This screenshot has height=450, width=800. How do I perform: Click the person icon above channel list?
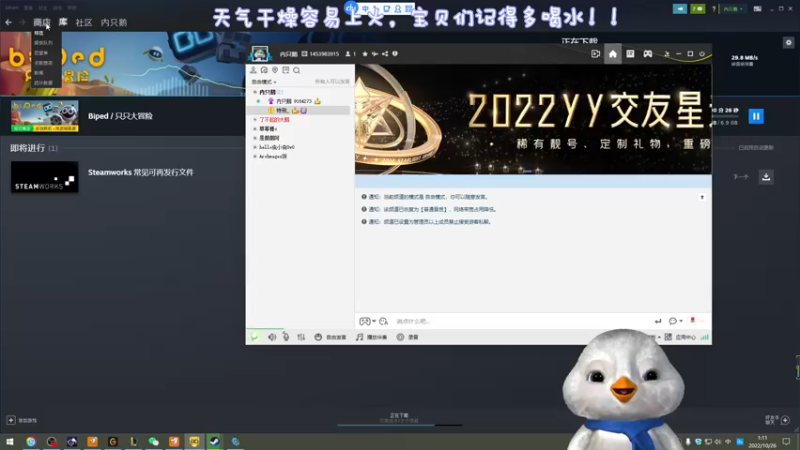pyautogui.click(x=253, y=70)
